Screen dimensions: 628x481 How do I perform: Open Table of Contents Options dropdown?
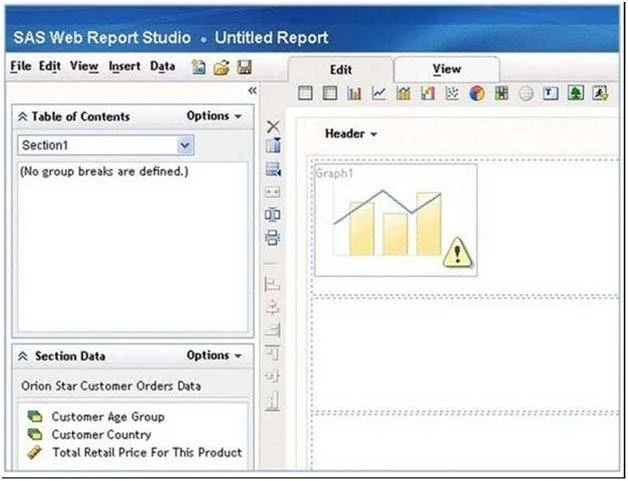pos(214,116)
